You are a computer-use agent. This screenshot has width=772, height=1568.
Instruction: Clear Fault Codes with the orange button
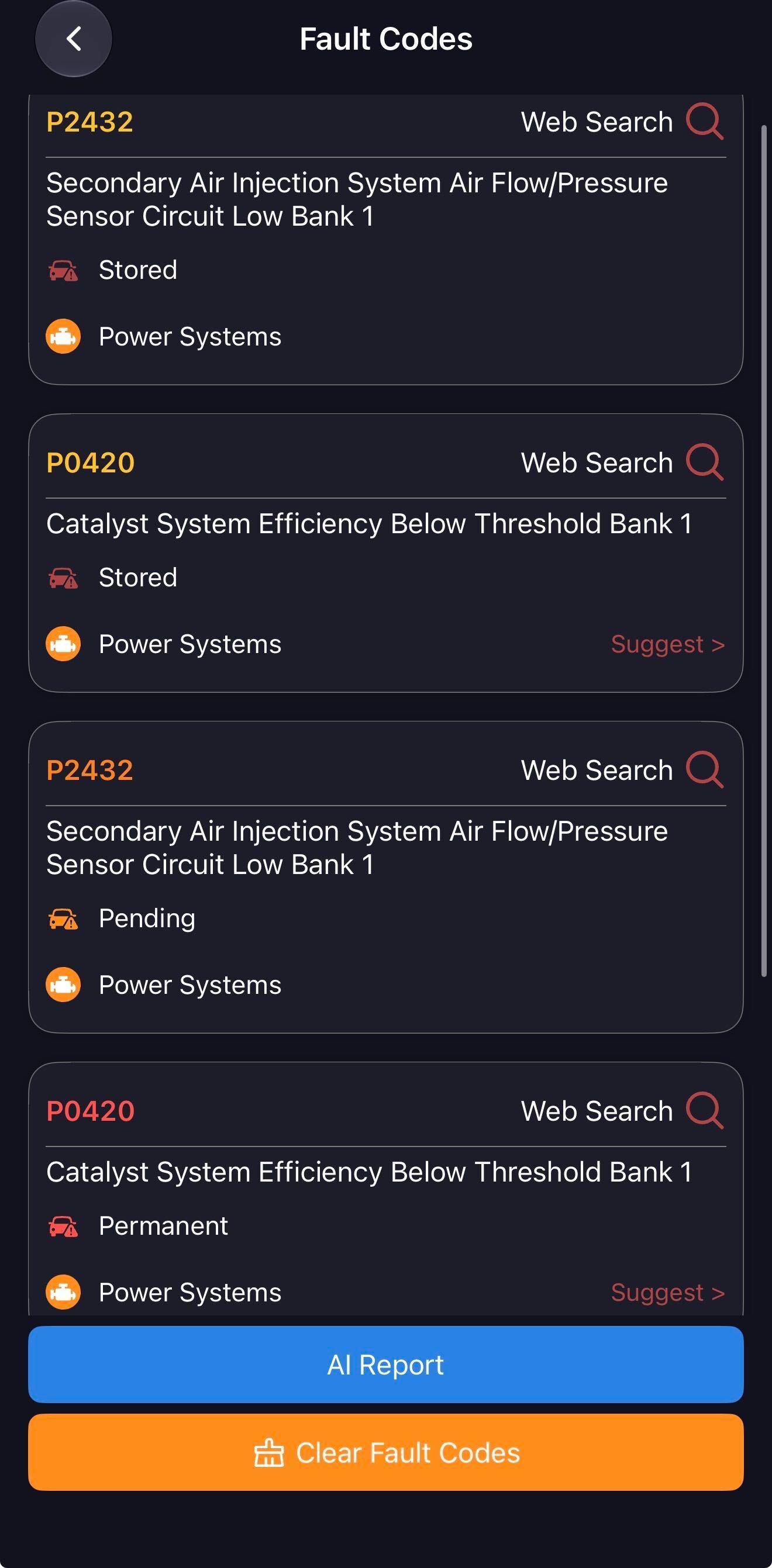[386, 1452]
